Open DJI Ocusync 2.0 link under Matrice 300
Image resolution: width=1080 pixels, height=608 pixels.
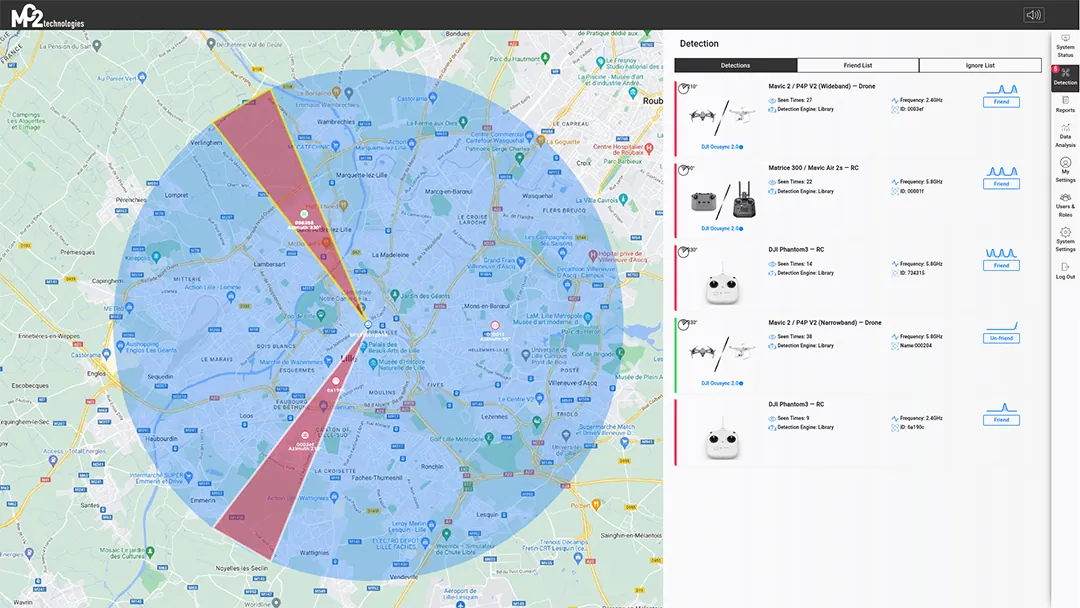click(x=721, y=229)
